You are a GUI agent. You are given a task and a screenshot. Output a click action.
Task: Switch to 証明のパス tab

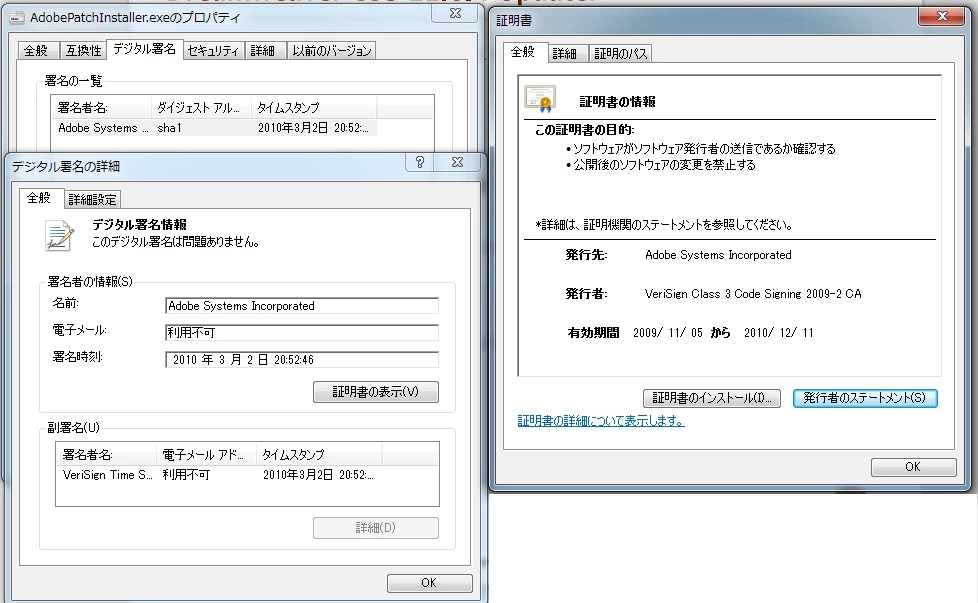click(621, 54)
